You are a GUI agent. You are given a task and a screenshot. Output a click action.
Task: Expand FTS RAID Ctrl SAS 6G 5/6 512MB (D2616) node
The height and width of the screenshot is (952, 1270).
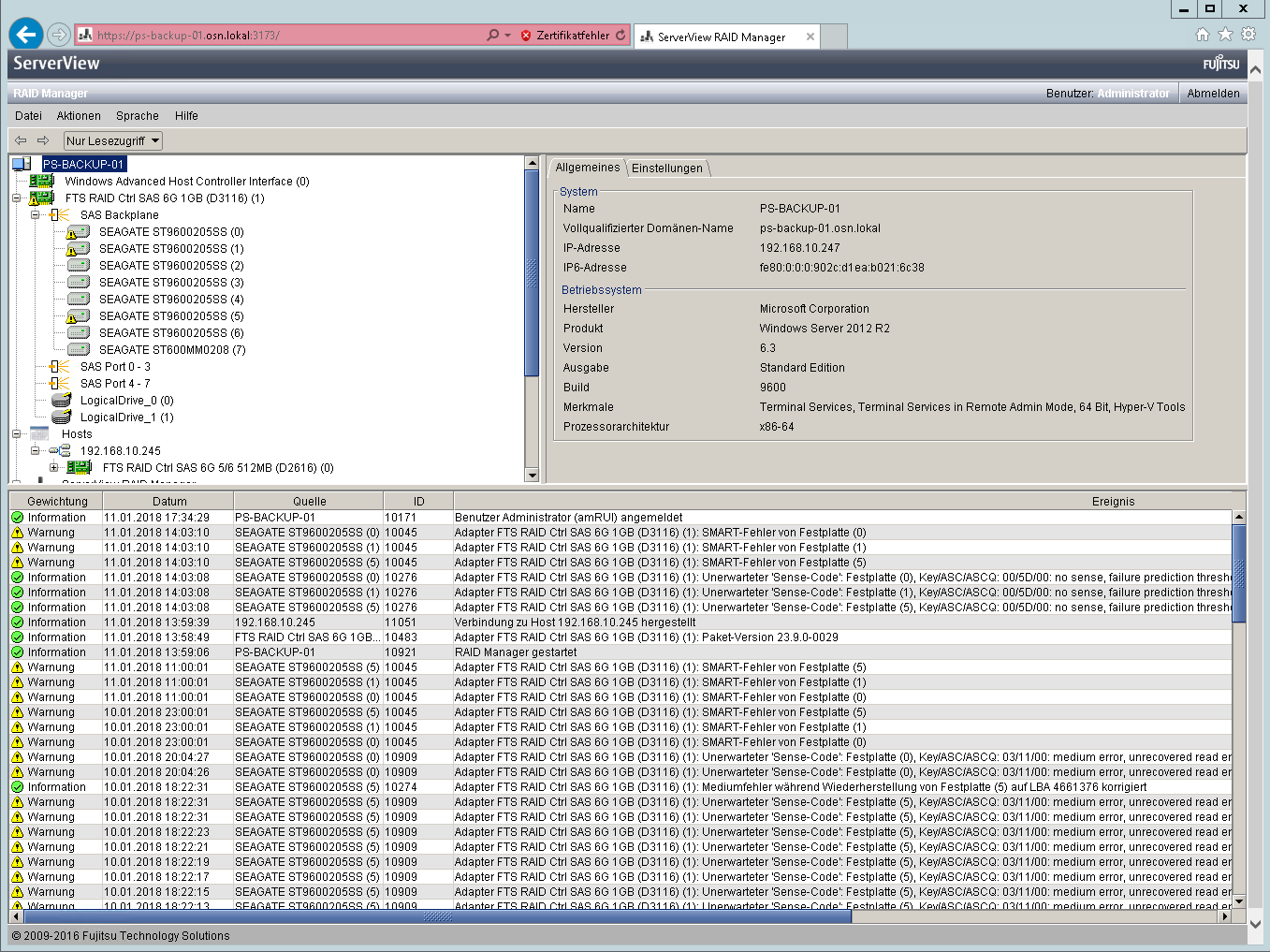(x=54, y=468)
